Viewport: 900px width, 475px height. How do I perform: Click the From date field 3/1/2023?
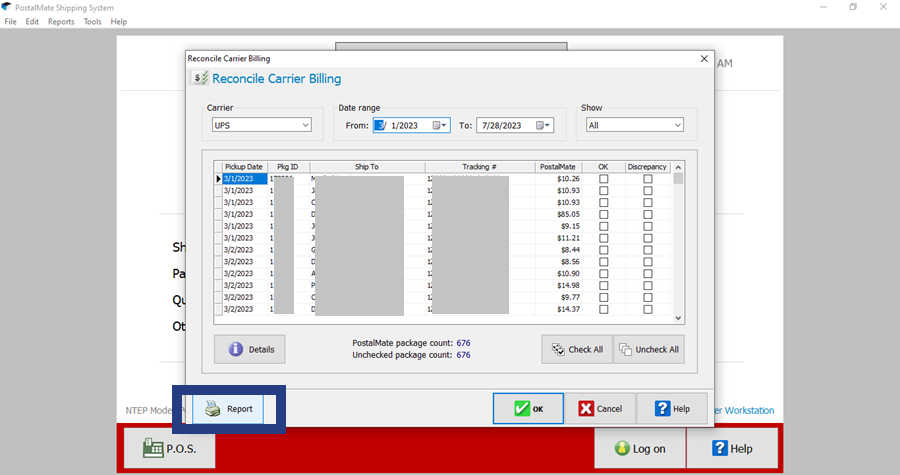[x=411, y=125]
